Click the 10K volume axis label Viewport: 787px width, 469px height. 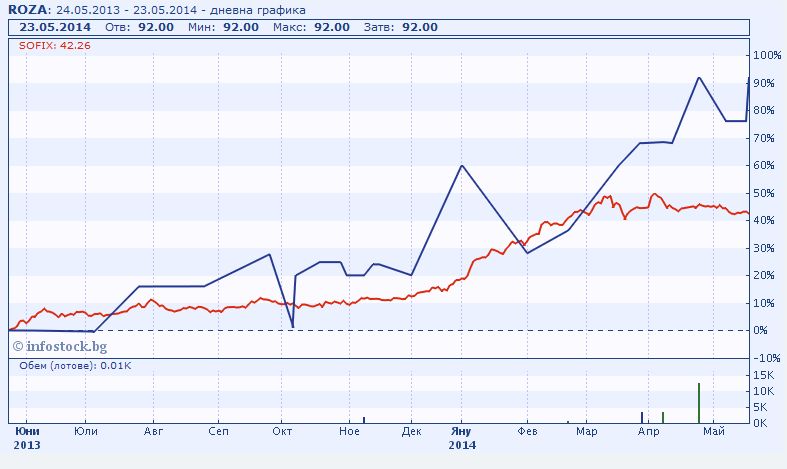click(764, 391)
